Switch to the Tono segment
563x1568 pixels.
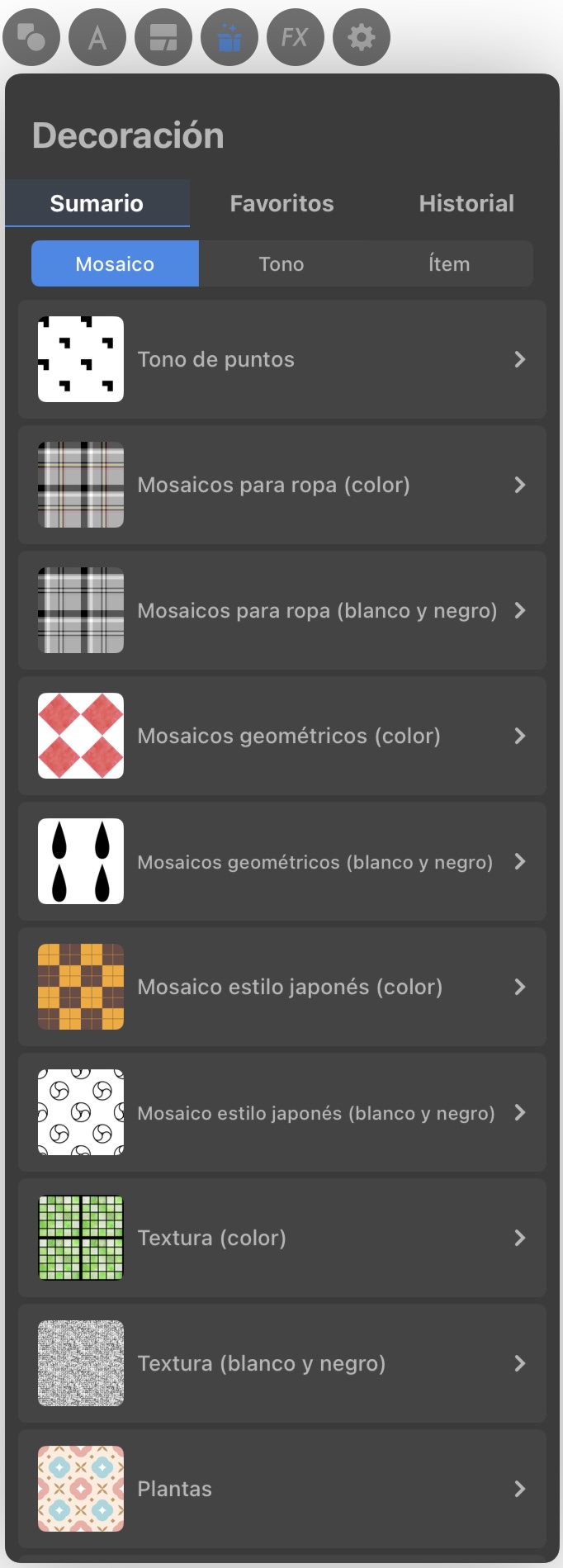point(281,264)
